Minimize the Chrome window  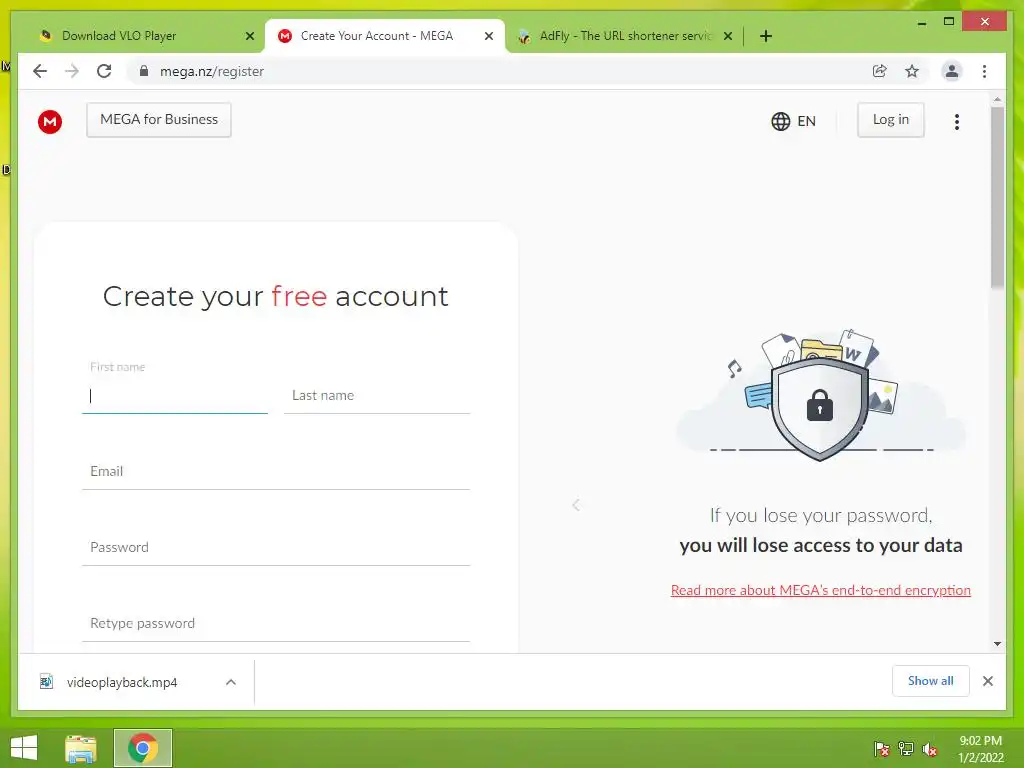(921, 22)
